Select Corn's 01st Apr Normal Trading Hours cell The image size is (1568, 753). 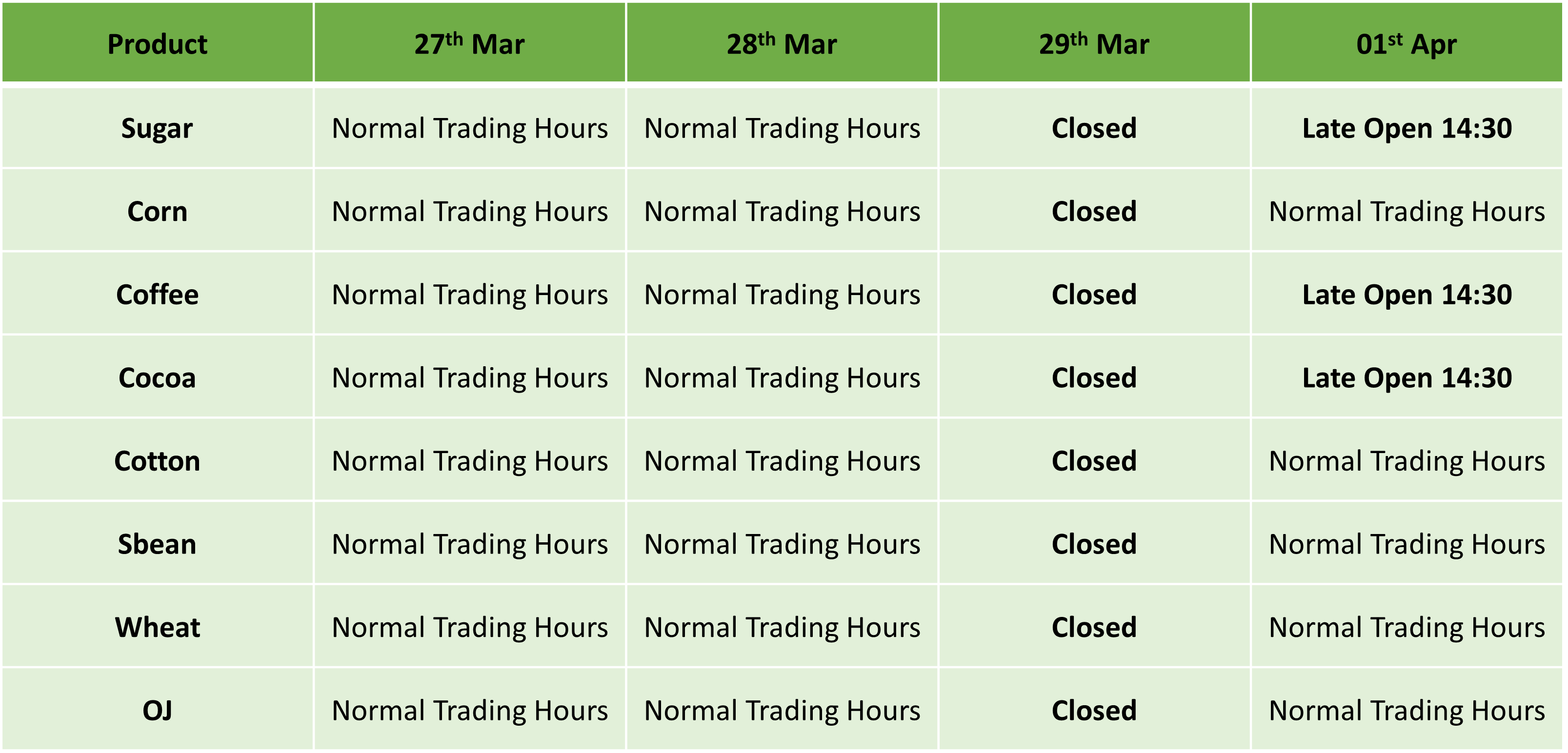[1407, 211]
